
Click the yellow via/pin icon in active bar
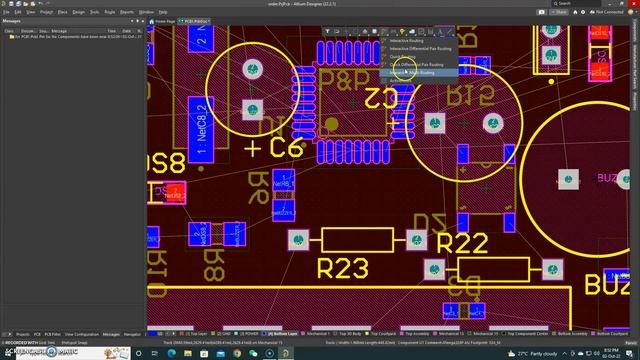click(x=402, y=31)
